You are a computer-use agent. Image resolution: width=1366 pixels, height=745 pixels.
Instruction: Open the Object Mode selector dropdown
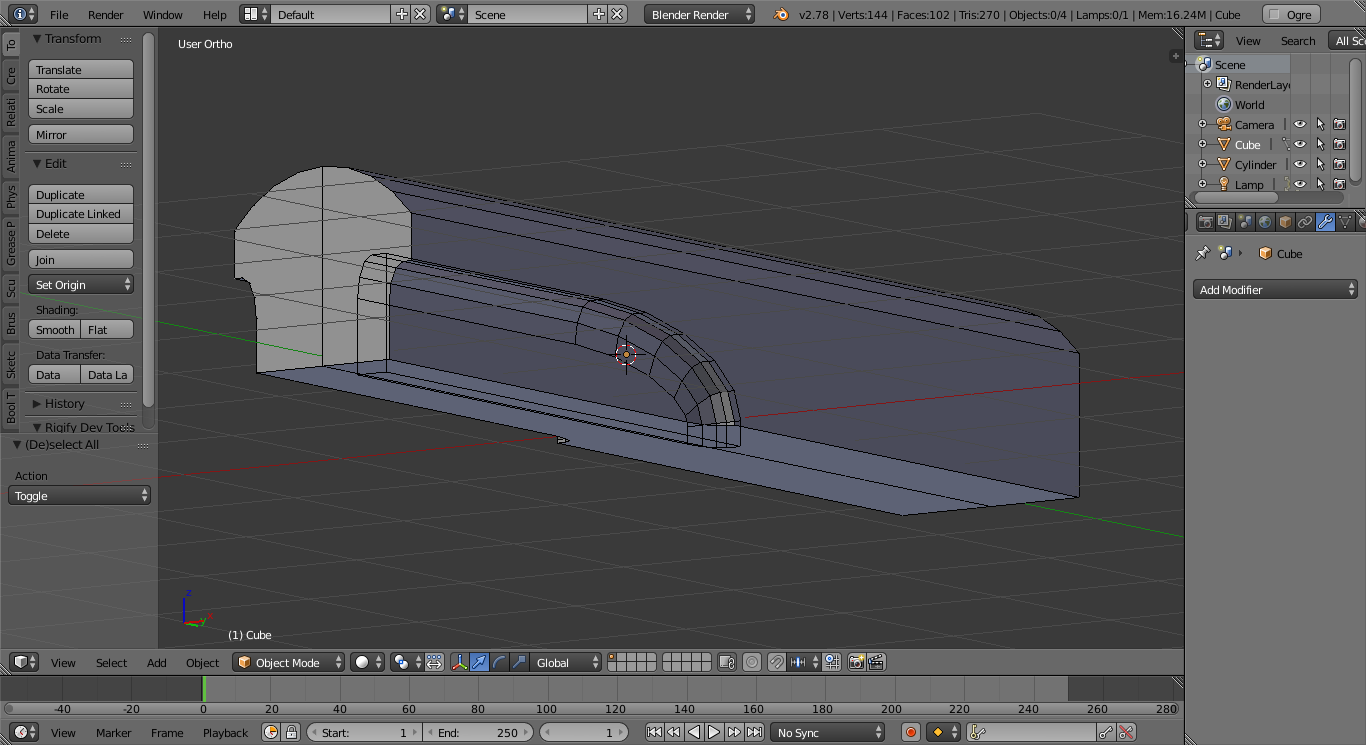289,662
